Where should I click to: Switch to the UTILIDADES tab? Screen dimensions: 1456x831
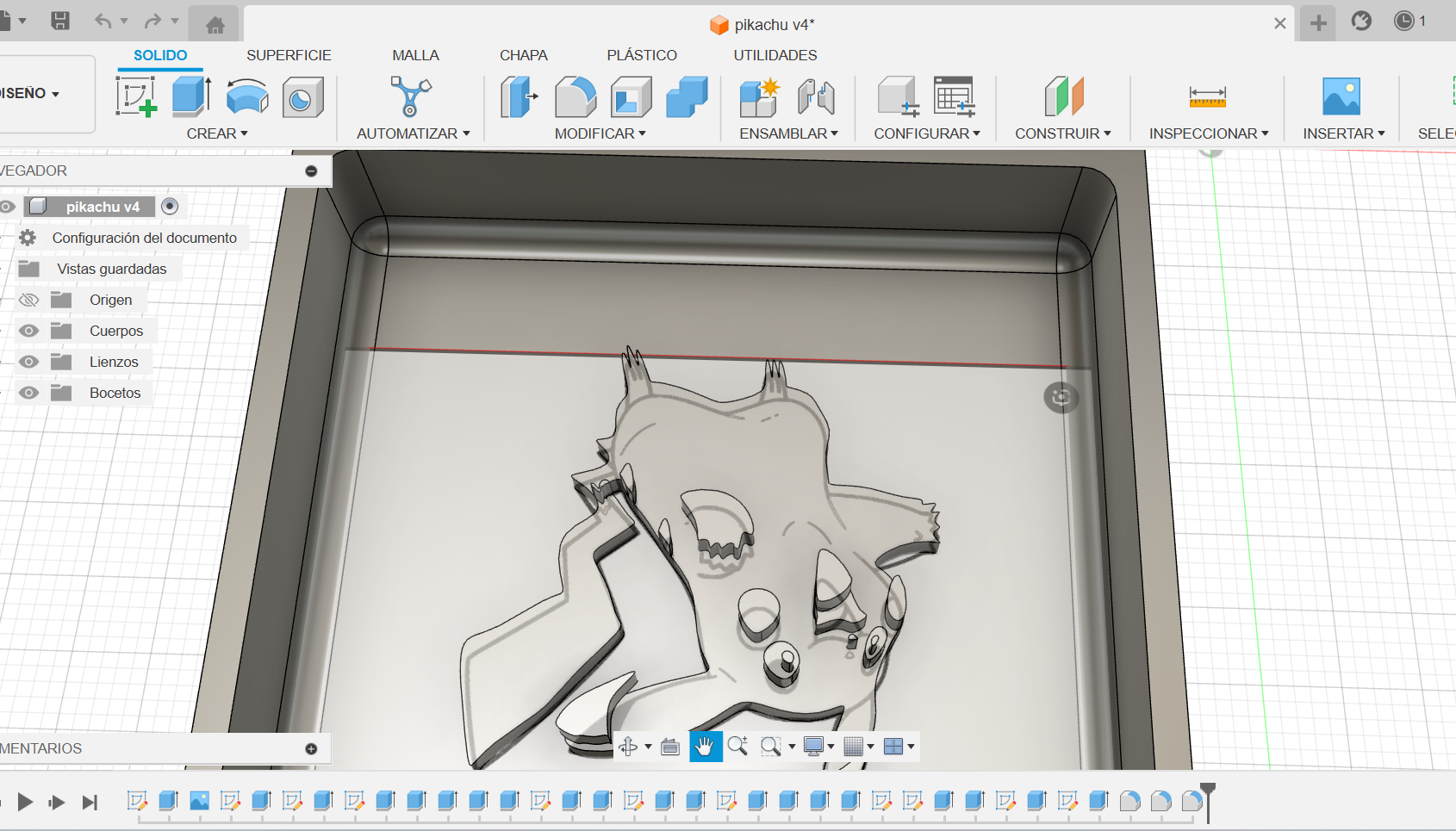(775, 55)
